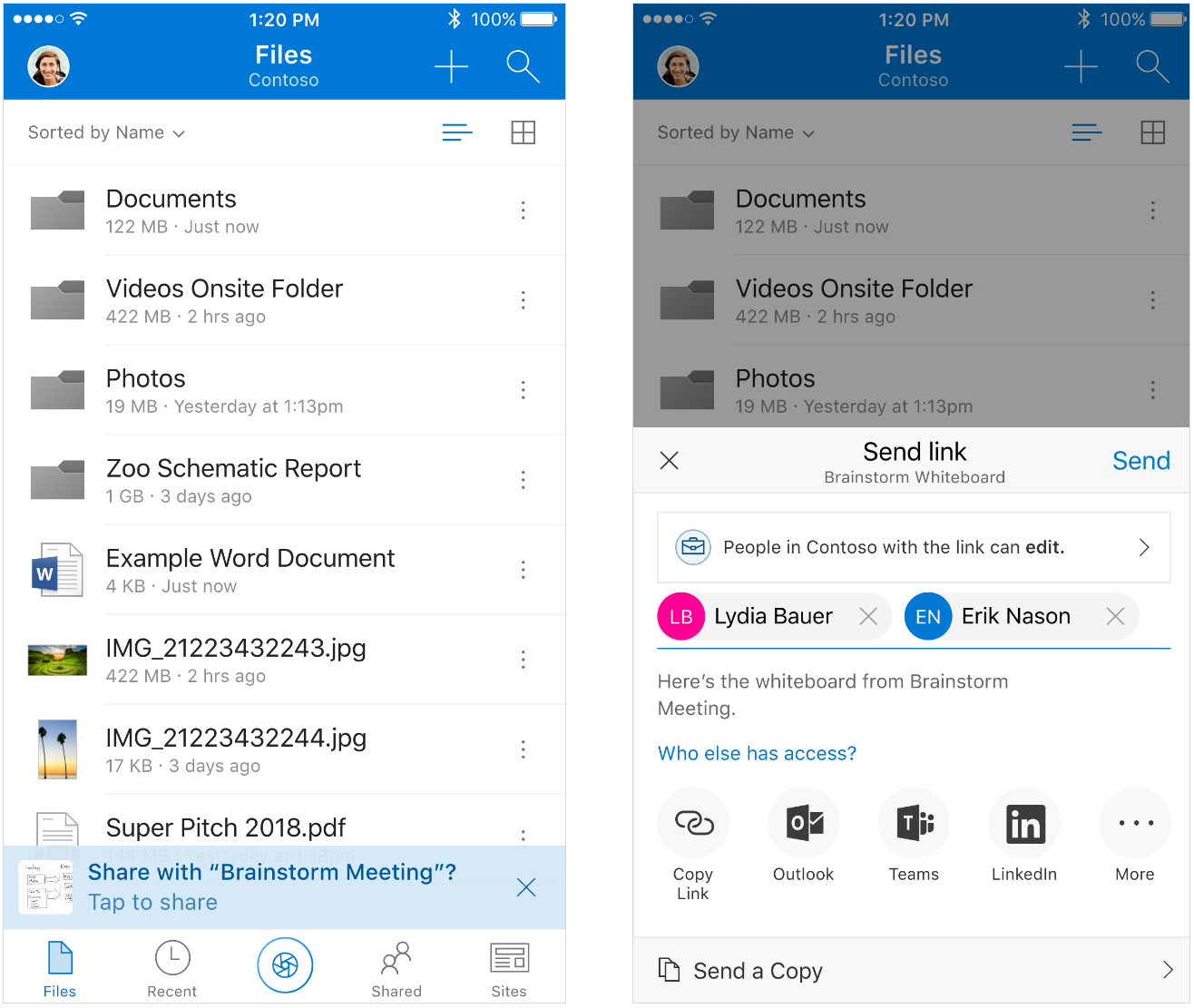Open the camera scan icon in bottom navigation
This screenshot has width=1194, height=1008.
click(285, 966)
